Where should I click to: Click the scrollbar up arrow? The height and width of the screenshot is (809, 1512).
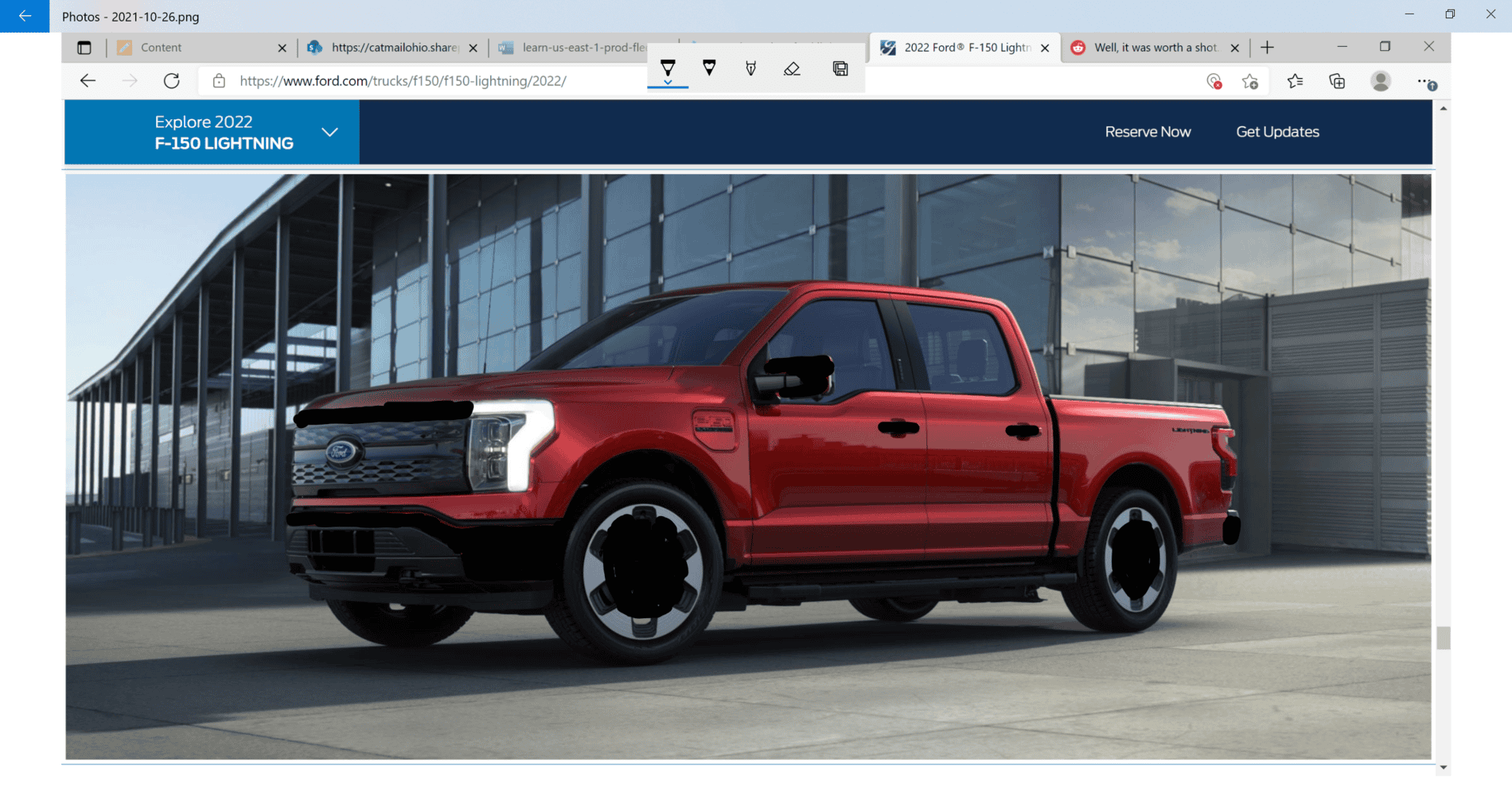[1444, 108]
